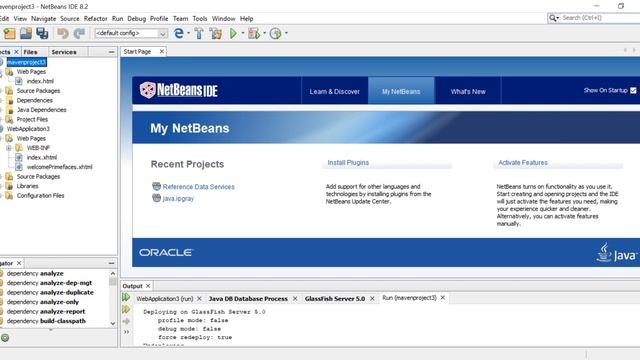Select the dependency build-classpath goal
The height and width of the screenshot is (360, 640).
(x=46, y=321)
